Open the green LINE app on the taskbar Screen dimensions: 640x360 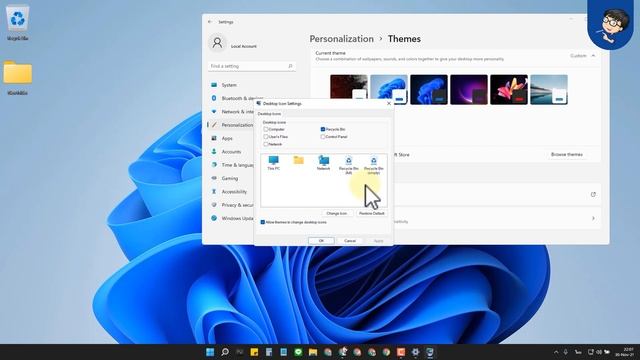tap(298, 352)
